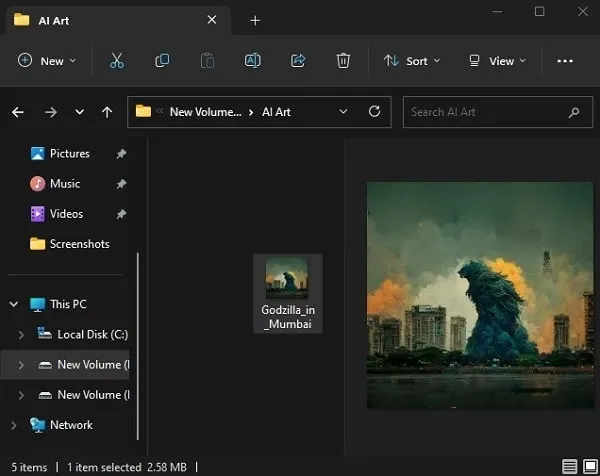Click the Paste clipboard icon

point(207,60)
